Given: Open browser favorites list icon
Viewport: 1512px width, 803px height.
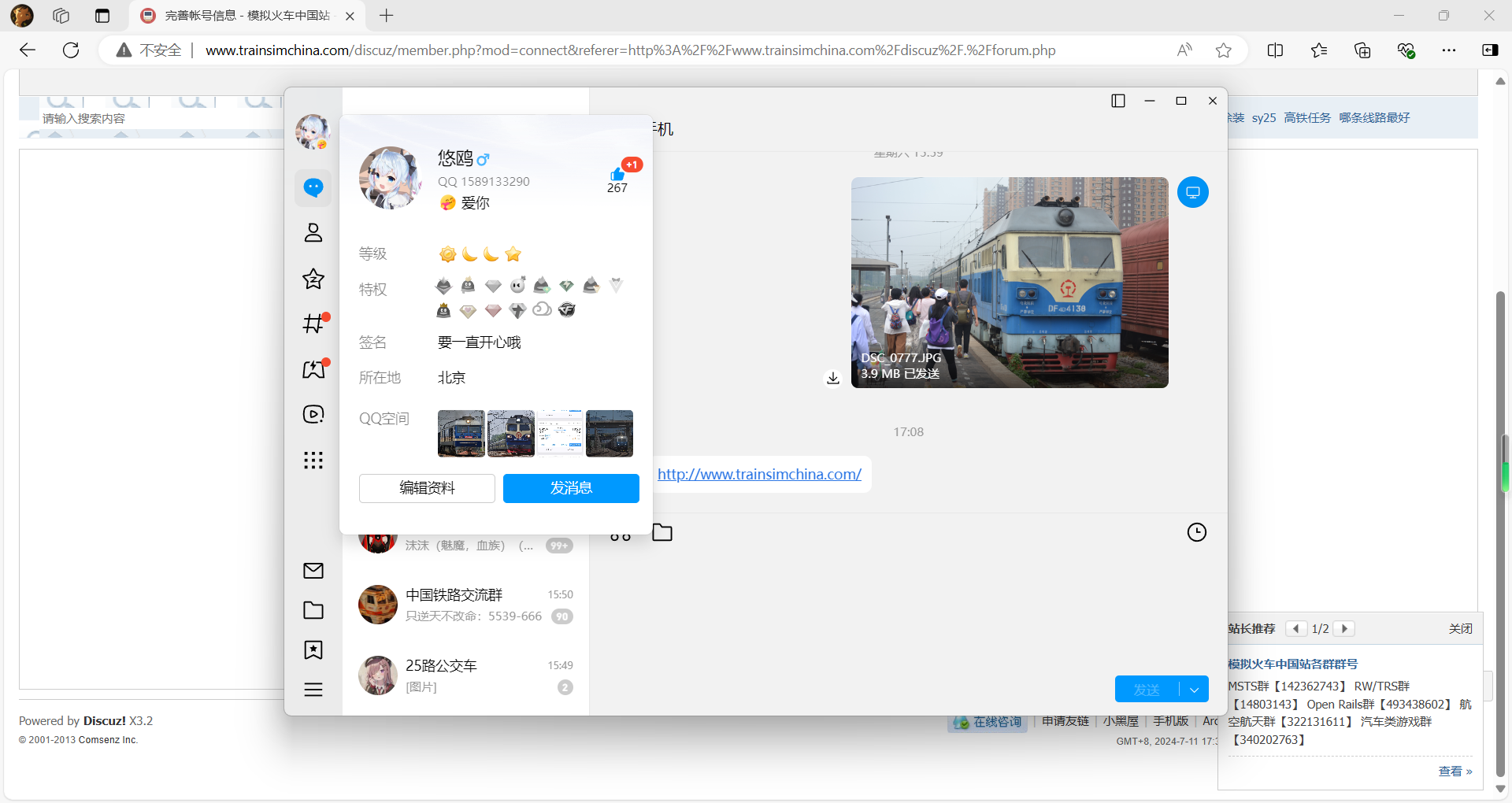Looking at the screenshot, I should coord(1319,50).
